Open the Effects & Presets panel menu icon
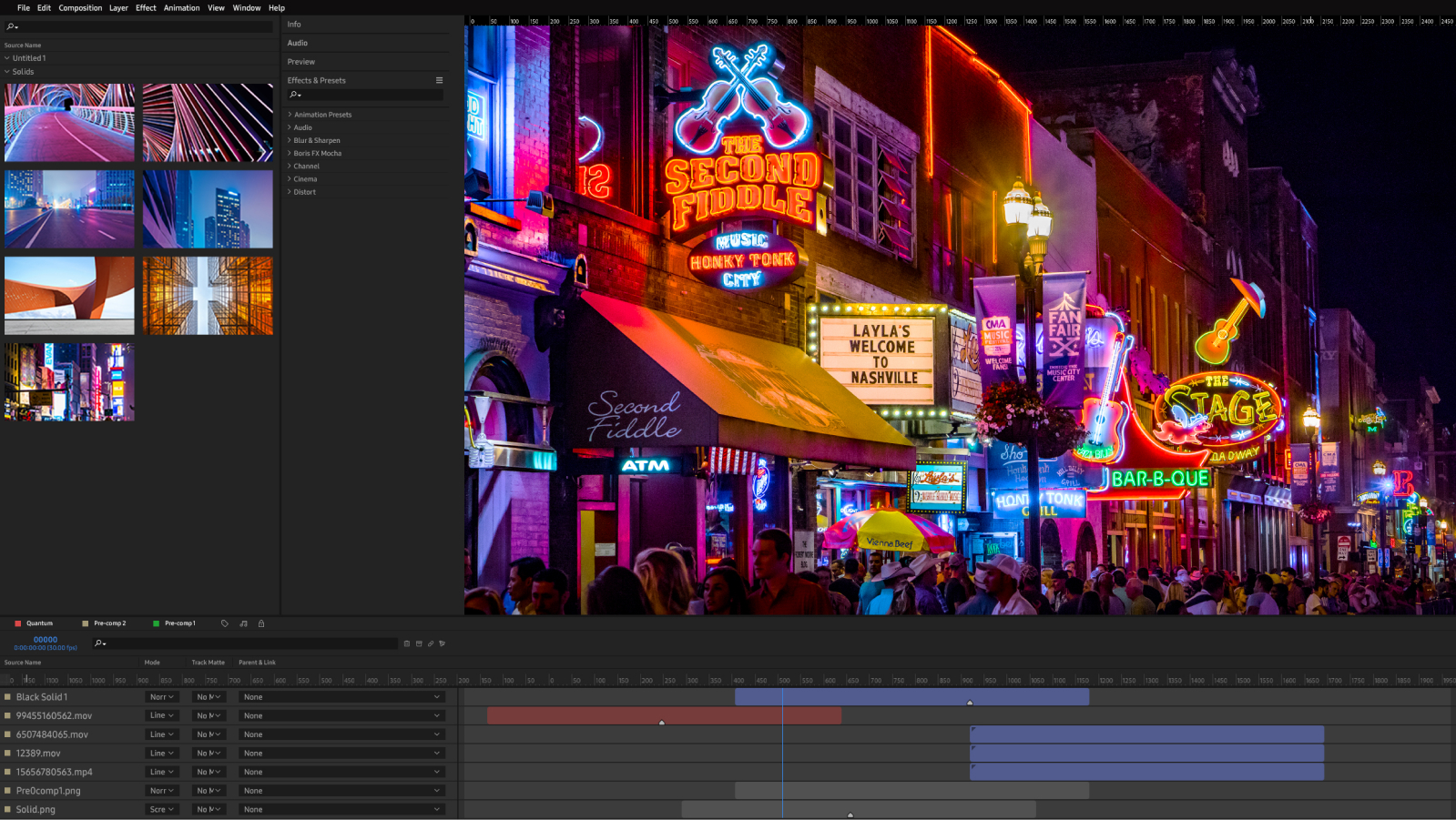This screenshot has width=1456, height=820. pyautogui.click(x=439, y=80)
